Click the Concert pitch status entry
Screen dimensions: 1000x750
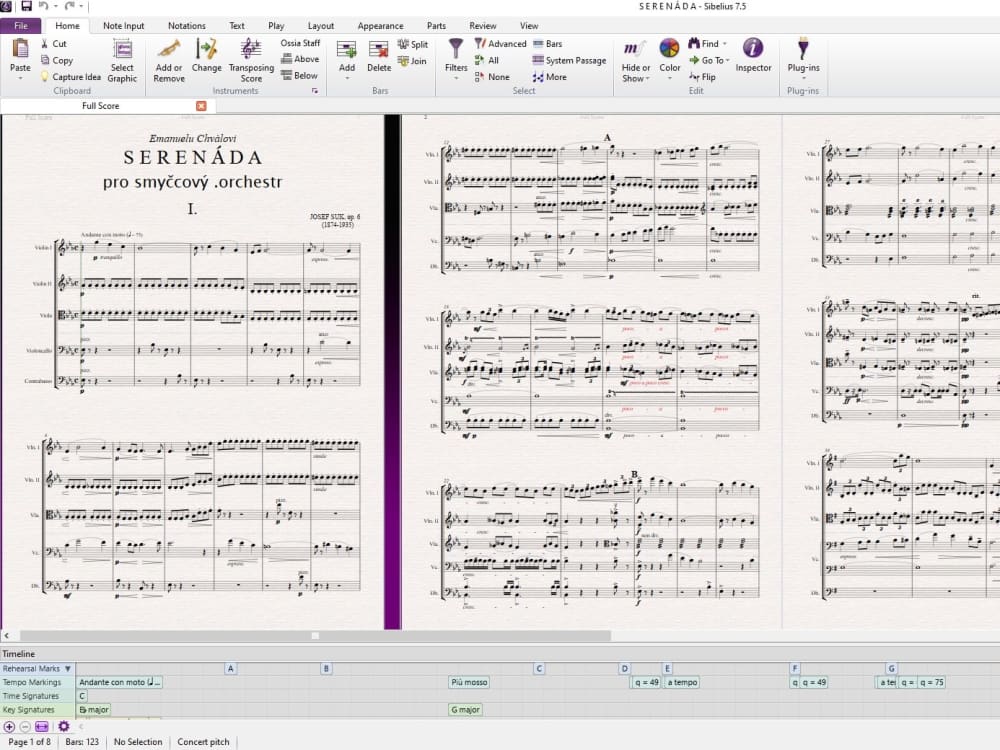click(203, 742)
